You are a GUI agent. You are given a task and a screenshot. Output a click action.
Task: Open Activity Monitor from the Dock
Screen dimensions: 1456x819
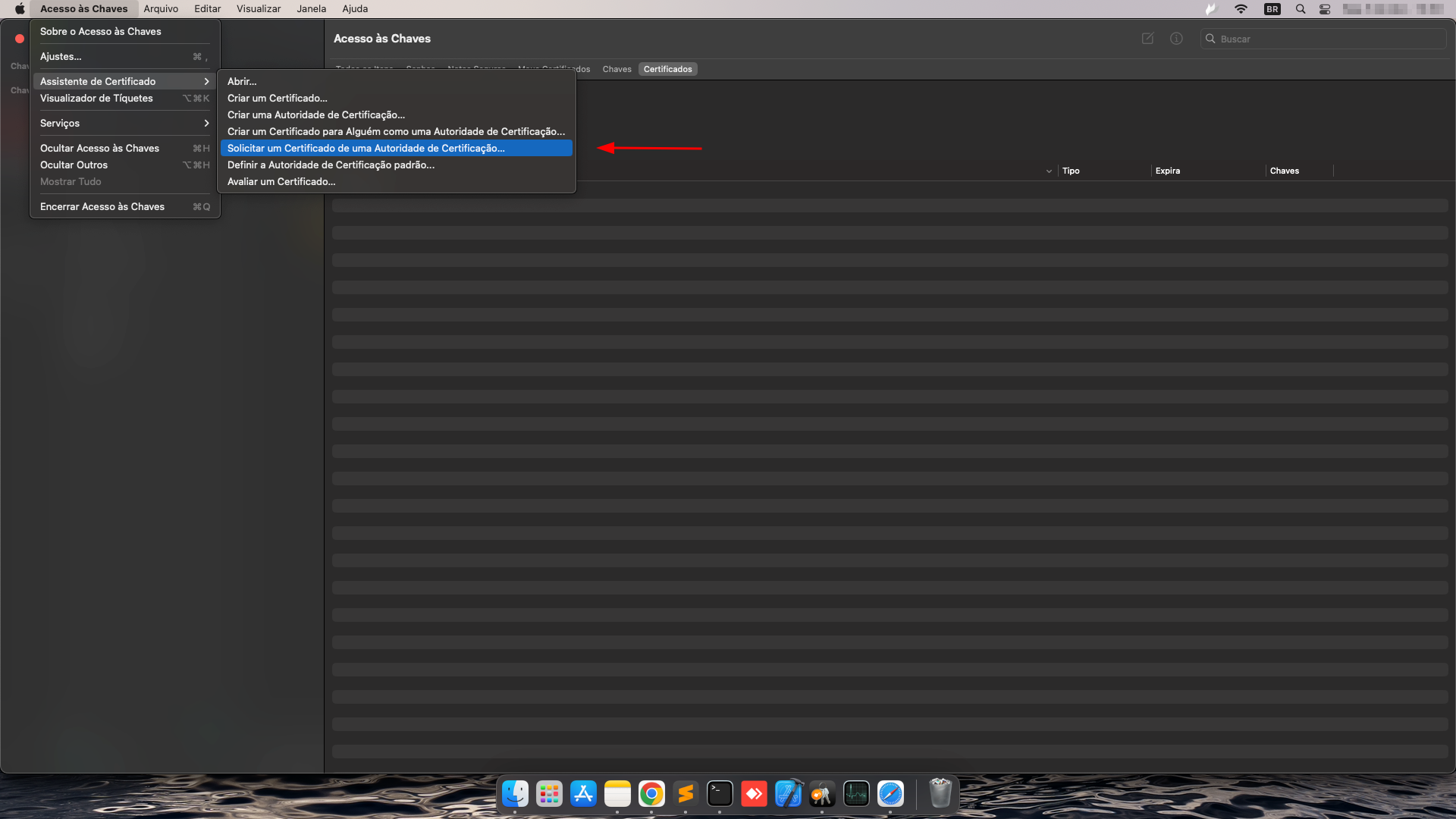point(856,794)
